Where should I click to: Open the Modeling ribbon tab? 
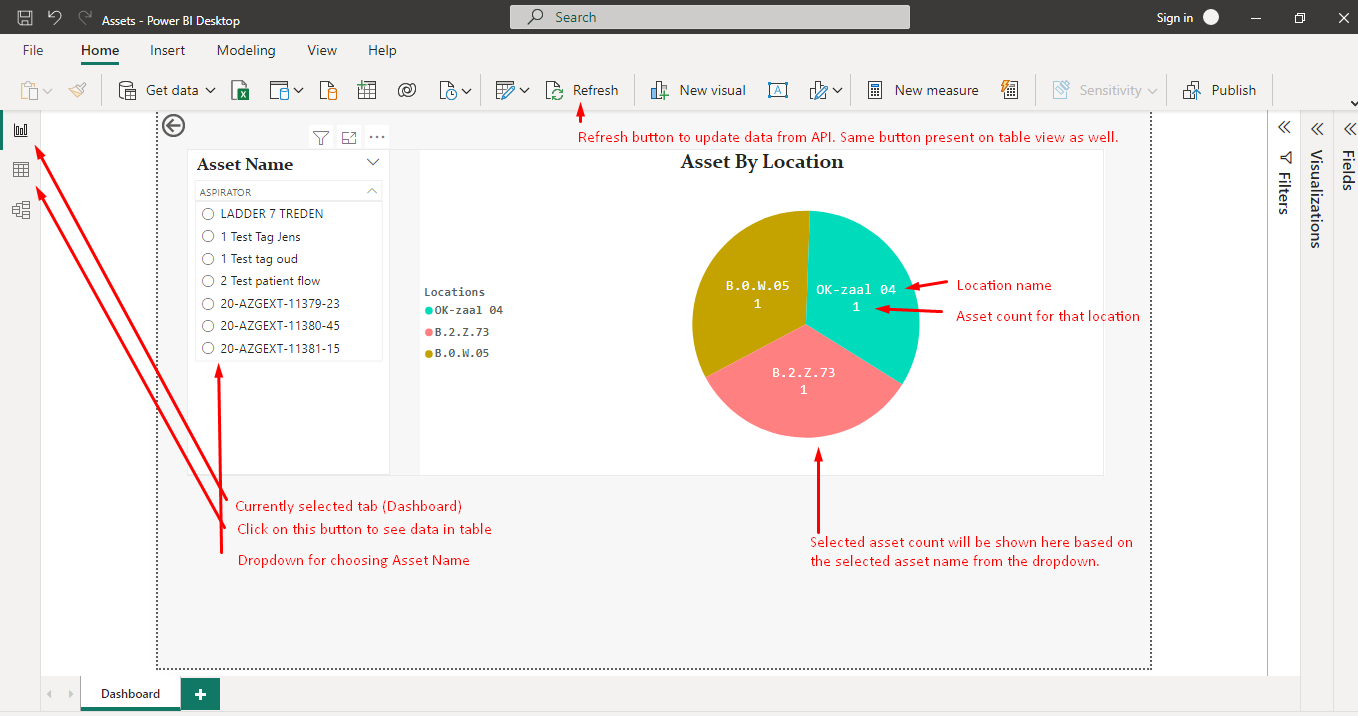[246, 50]
